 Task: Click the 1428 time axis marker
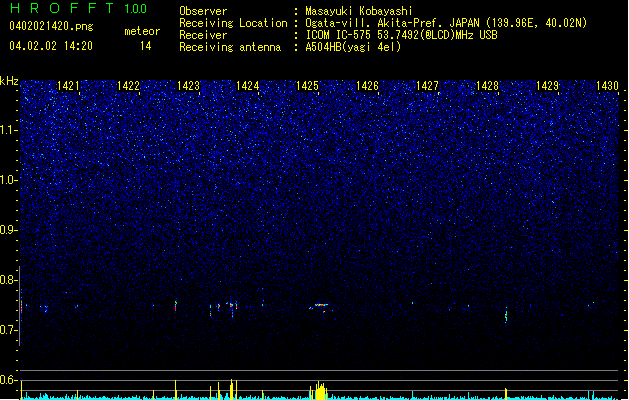point(487,86)
